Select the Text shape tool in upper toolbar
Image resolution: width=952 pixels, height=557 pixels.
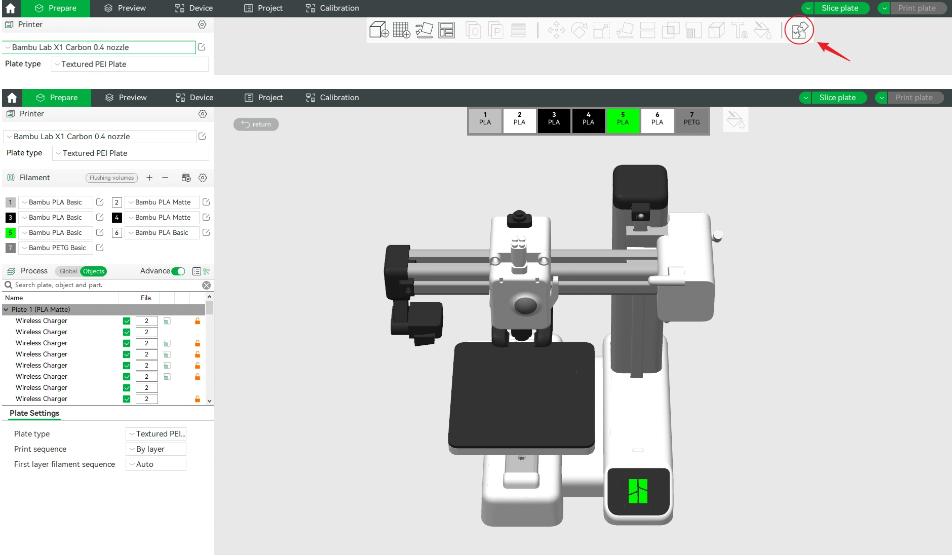click(739, 30)
